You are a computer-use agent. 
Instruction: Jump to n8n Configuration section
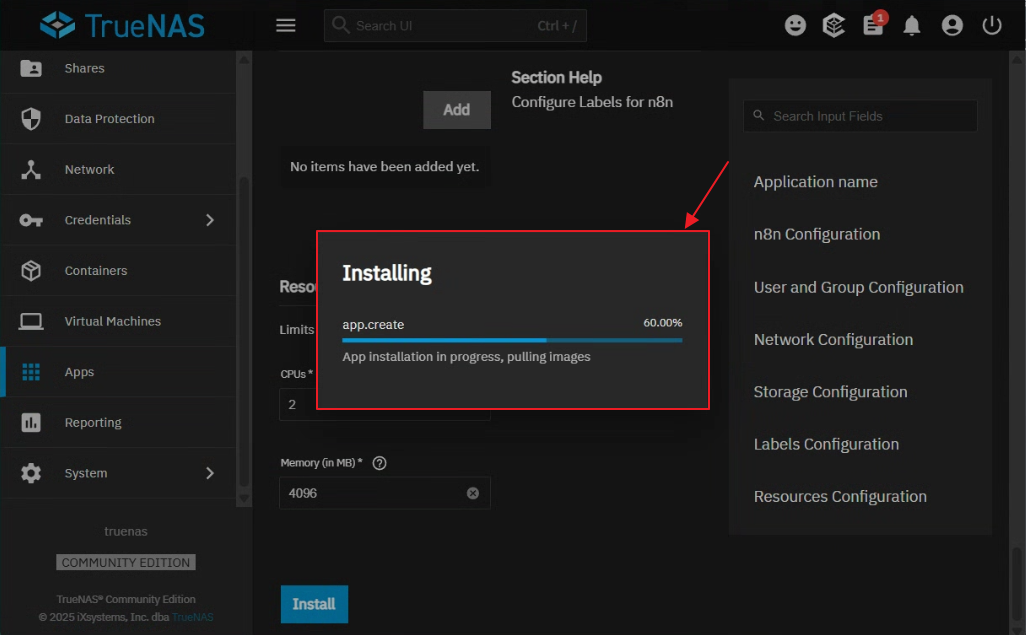(817, 234)
